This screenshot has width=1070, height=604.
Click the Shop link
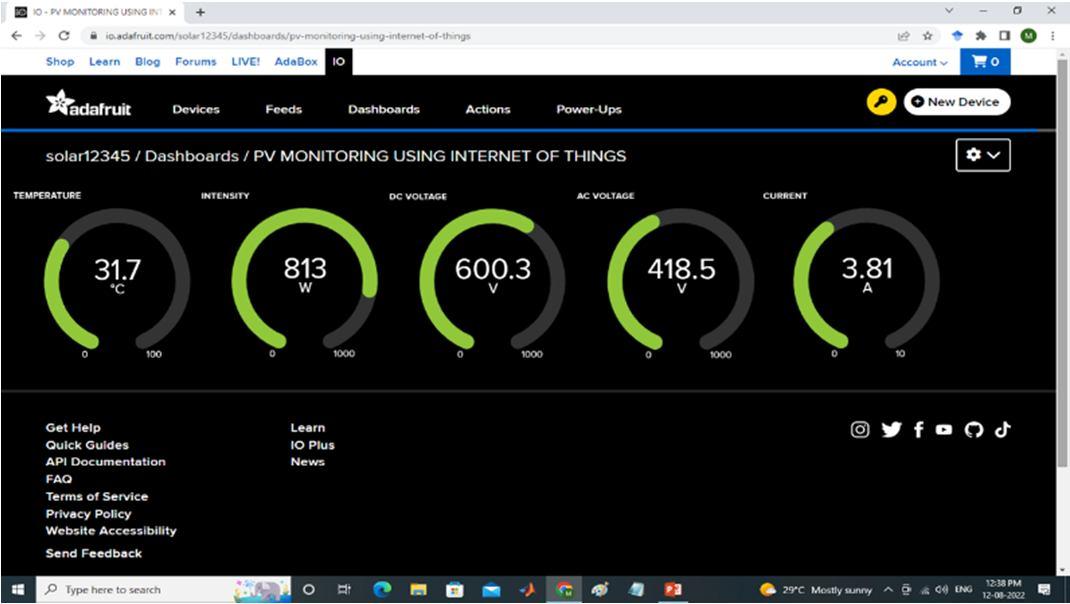tap(60, 61)
